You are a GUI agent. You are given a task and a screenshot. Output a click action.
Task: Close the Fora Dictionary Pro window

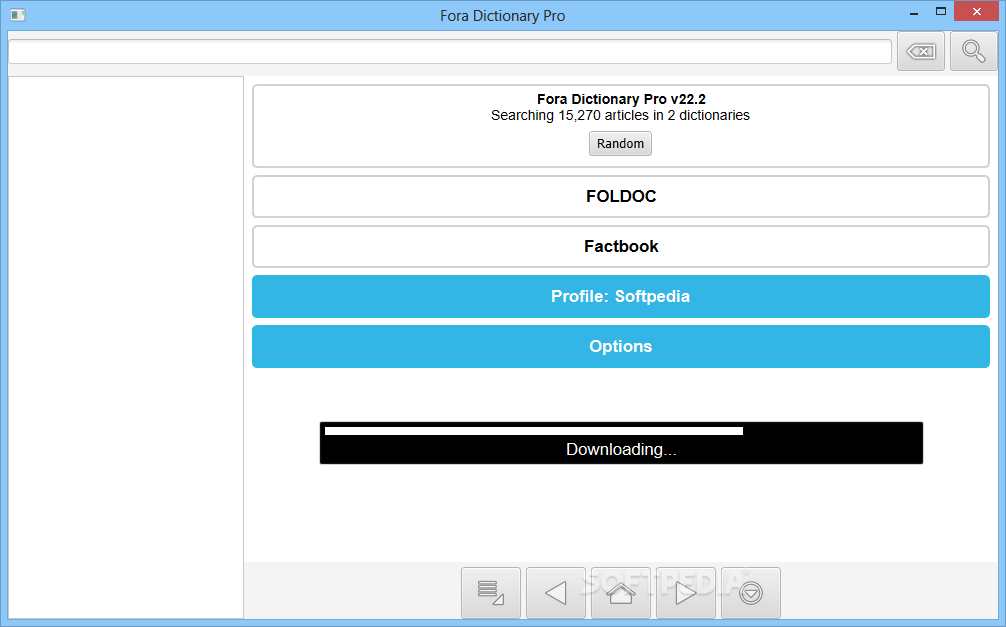tap(976, 12)
